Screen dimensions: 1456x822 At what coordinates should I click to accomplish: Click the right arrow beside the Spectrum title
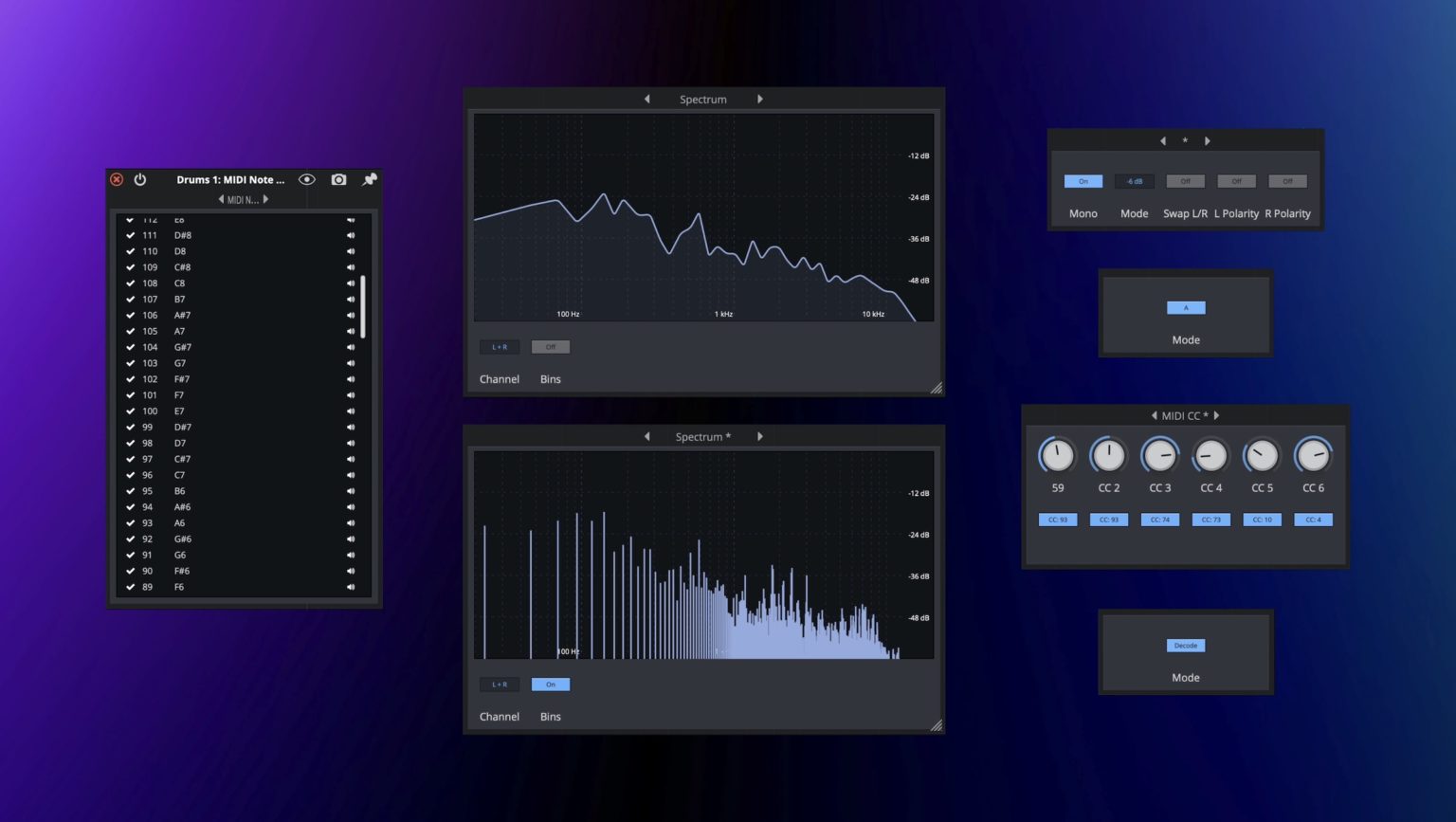(x=760, y=99)
